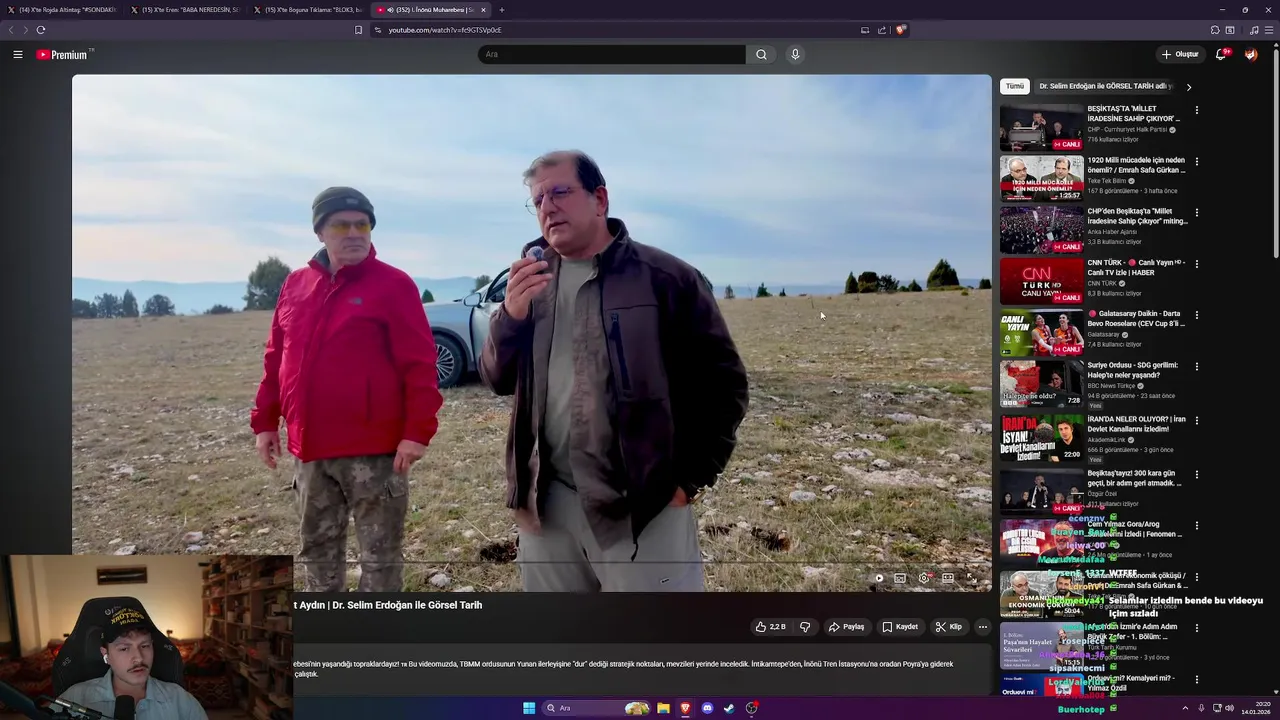Open BEŞİKTAŞ'TA MİLLET İRADESİNE live thumbnail
This screenshot has width=1280, height=720.
pos(1041,127)
